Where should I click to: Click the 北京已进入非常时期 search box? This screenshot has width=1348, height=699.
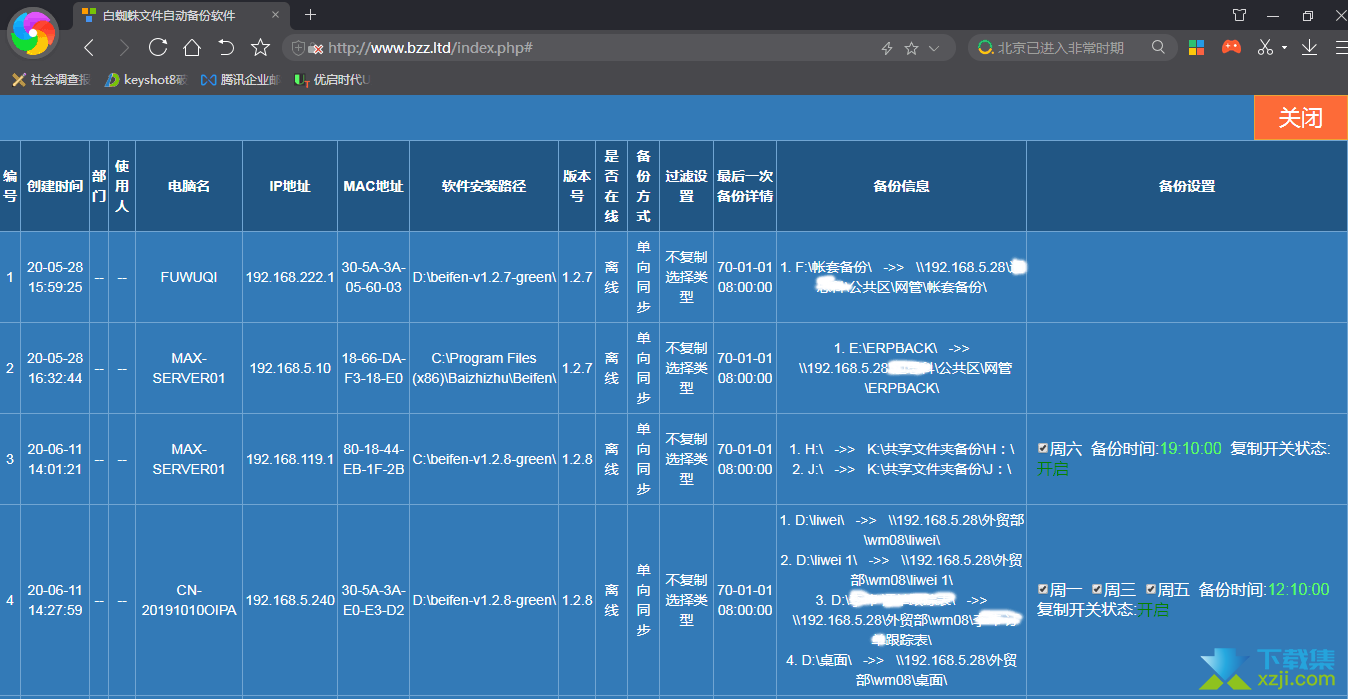tap(1065, 48)
